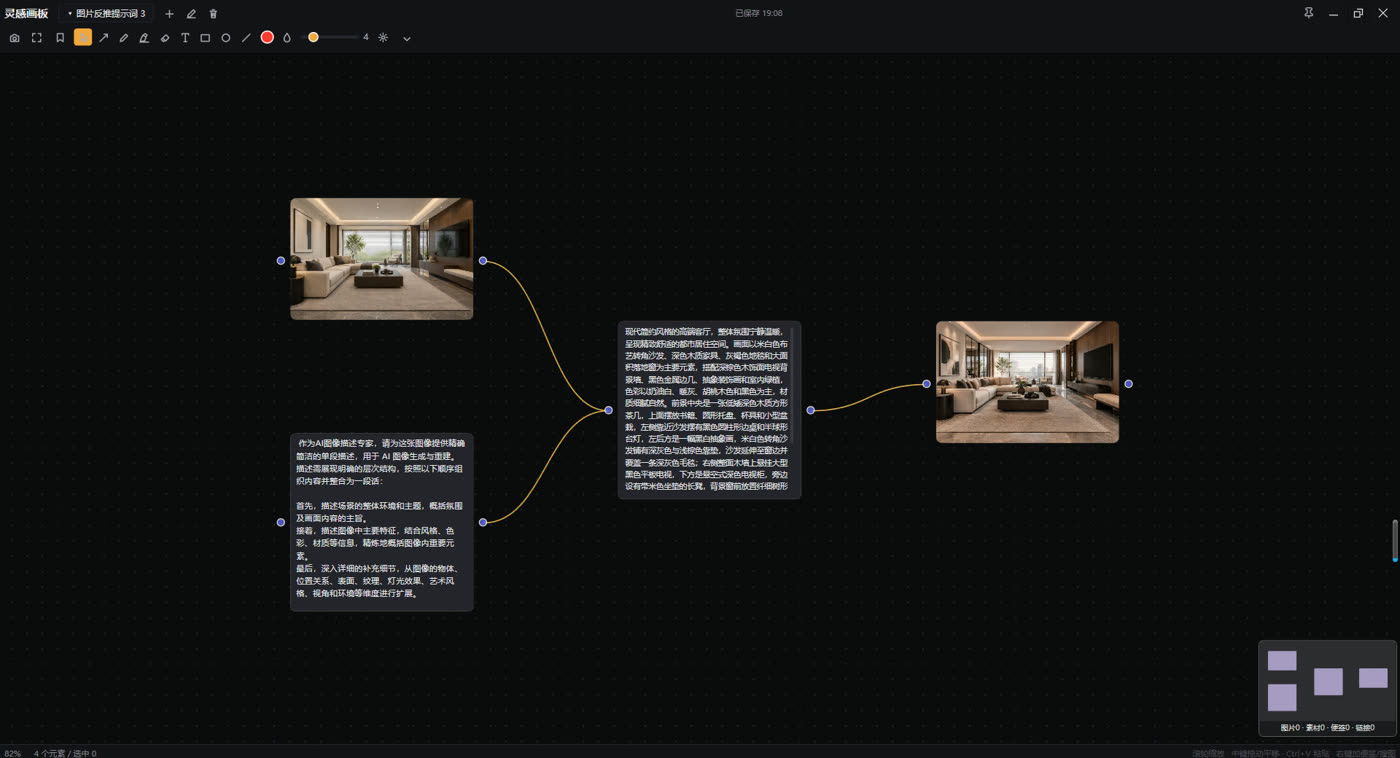The width and height of the screenshot is (1400, 758).
Task: Click the generated description text node
Action: click(709, 410)
